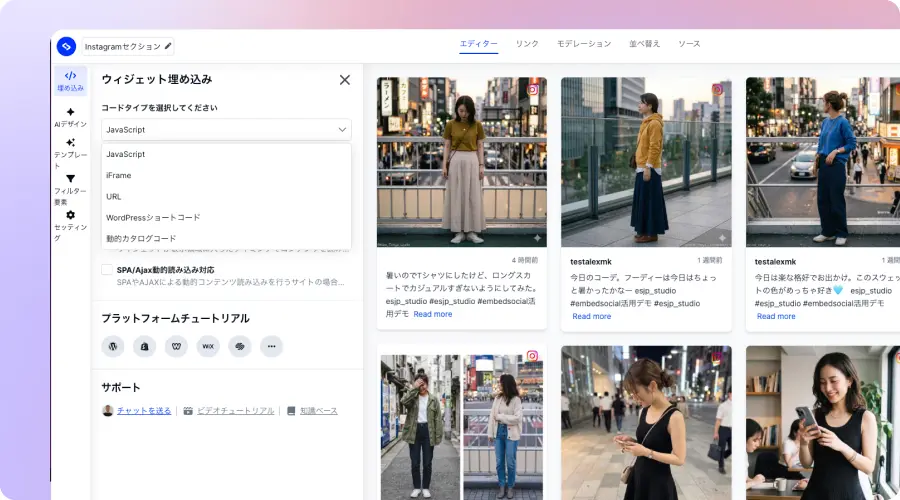Image resolution: width=900 pixels, height=500 pixels.
Task: Choose 動的カタログコード from the list
Action: pyautogui.click(x=226, y=238)
